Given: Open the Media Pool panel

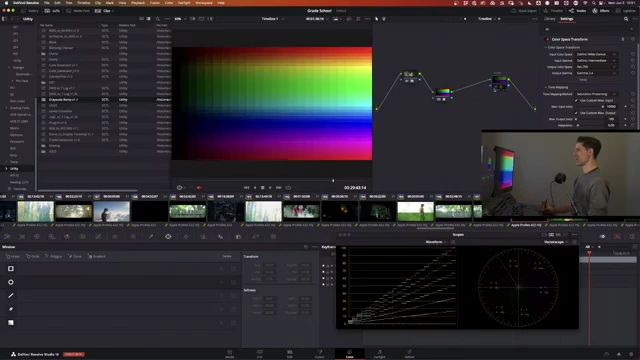Looking at the screenshot, I should point(78,11).
